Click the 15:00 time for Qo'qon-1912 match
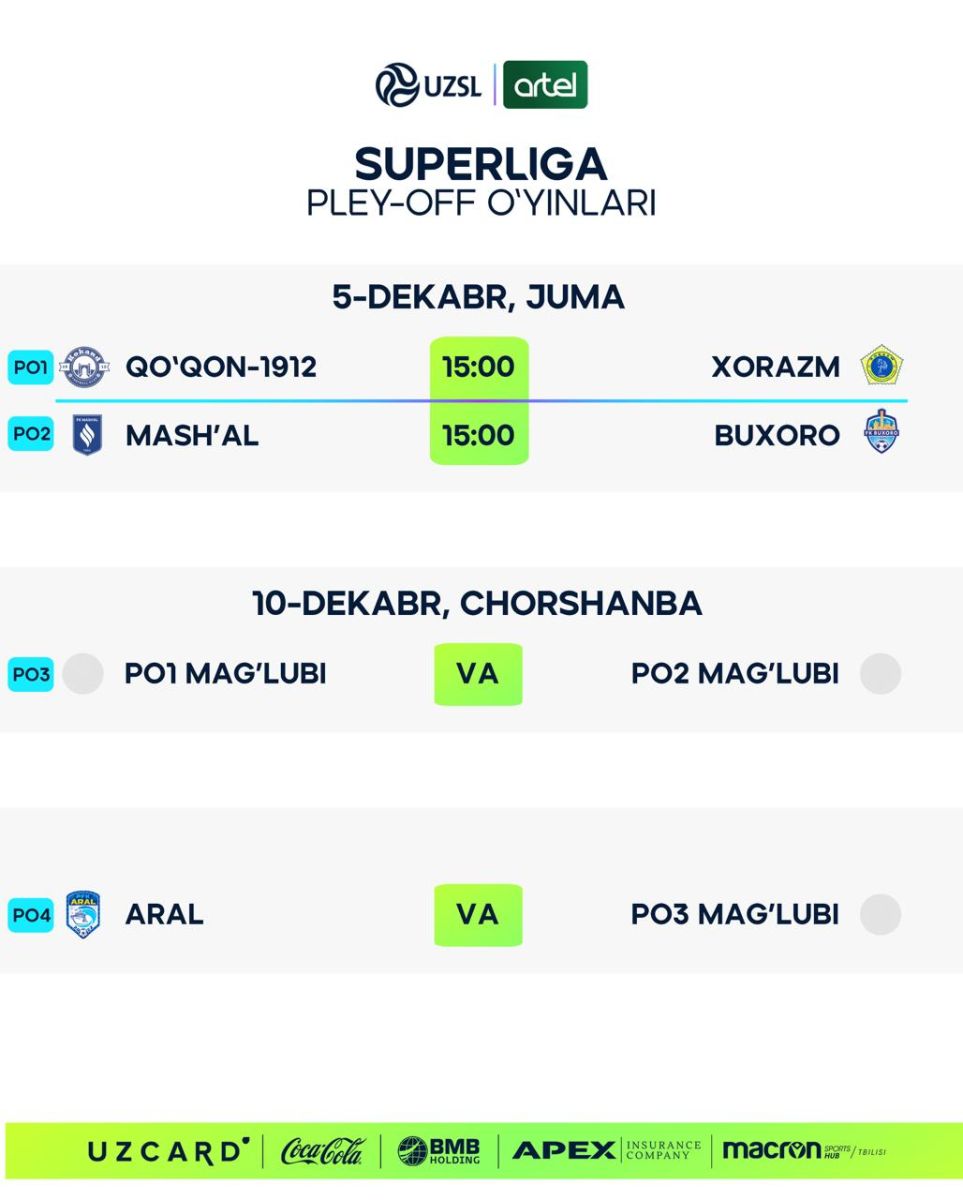The width and height of the screenshot is (963, 1200). tap(478, 367)
